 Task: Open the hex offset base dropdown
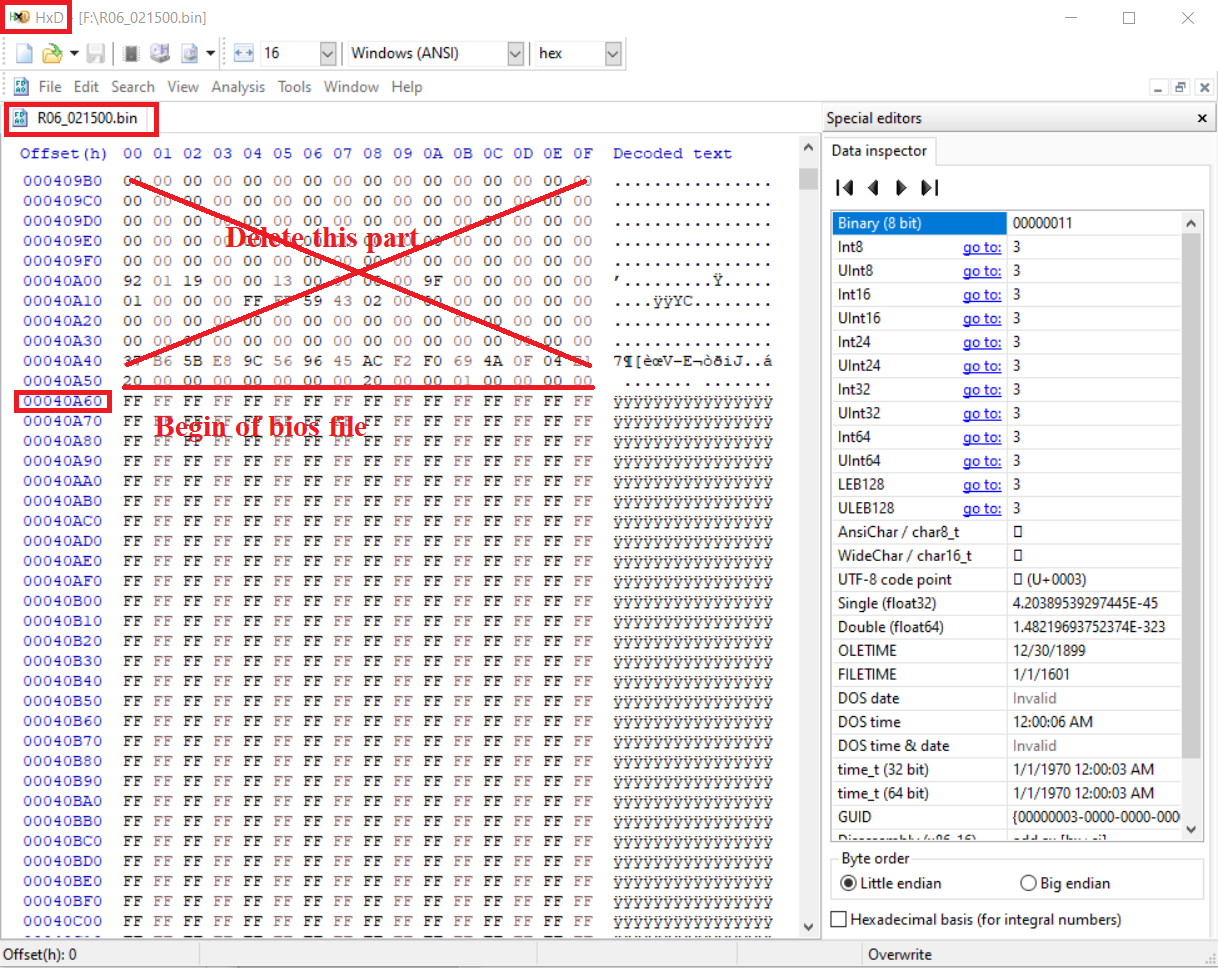click(614, 54)
